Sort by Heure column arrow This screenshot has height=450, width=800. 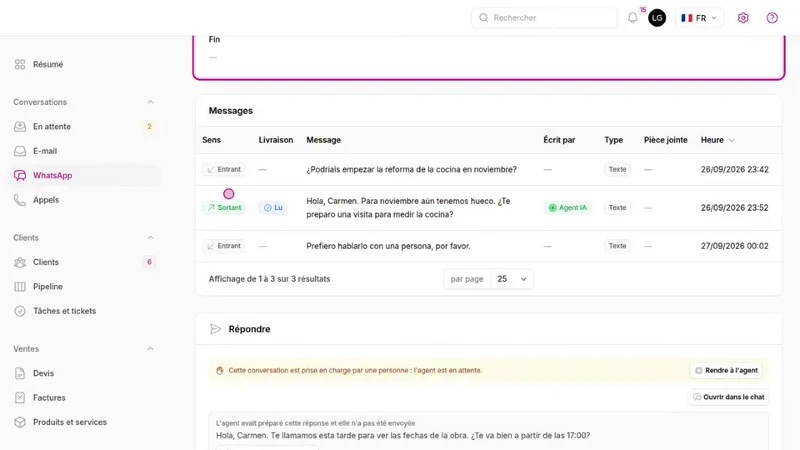coord(732,140)
